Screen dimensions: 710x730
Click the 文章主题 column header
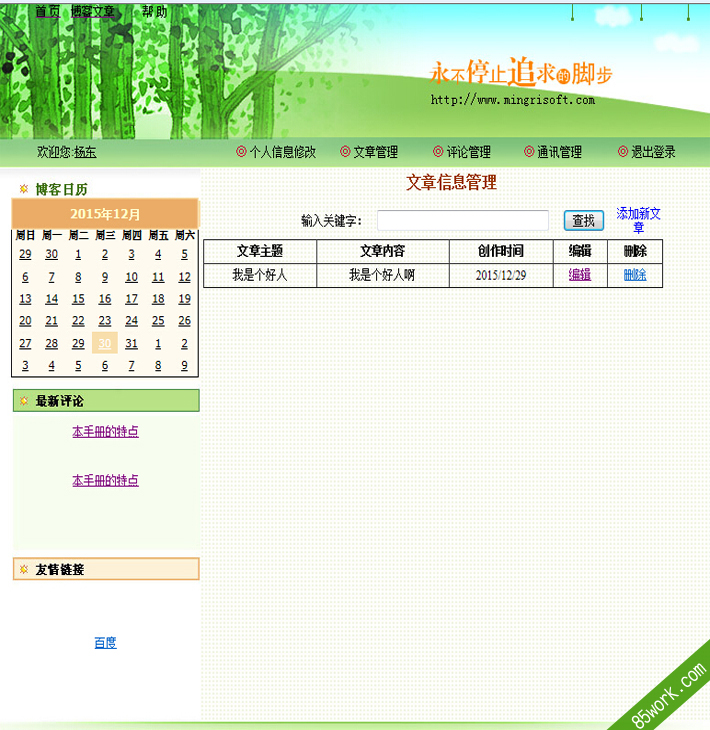point(260,251)
